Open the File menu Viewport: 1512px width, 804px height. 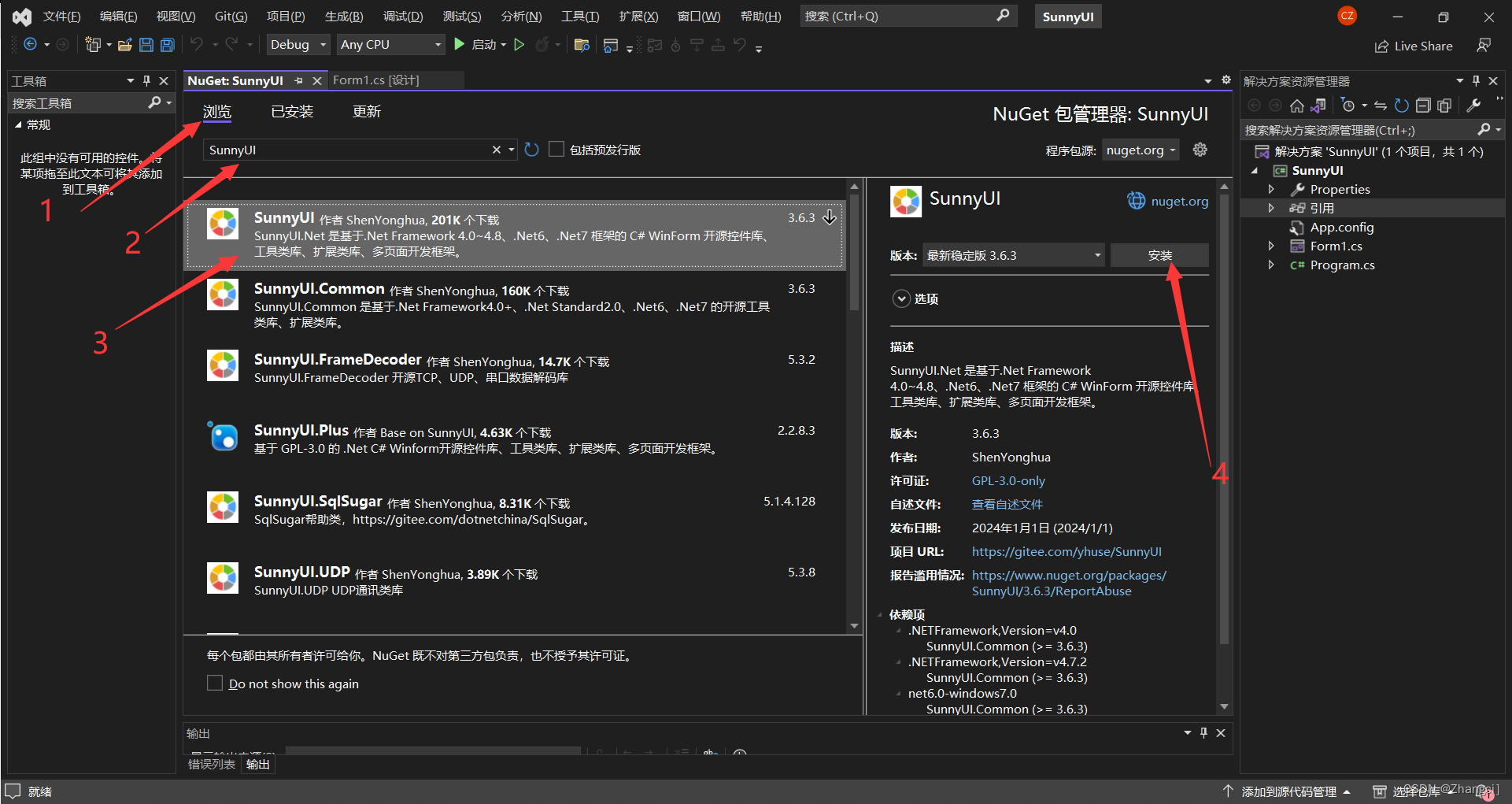tap(62, 17)
